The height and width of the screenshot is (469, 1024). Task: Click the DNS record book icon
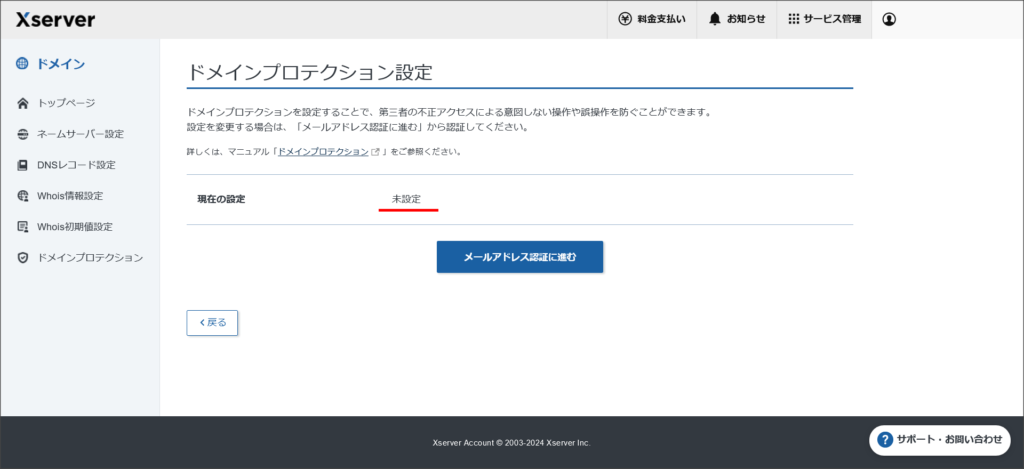pyautogui.click(x=23, y=165)
